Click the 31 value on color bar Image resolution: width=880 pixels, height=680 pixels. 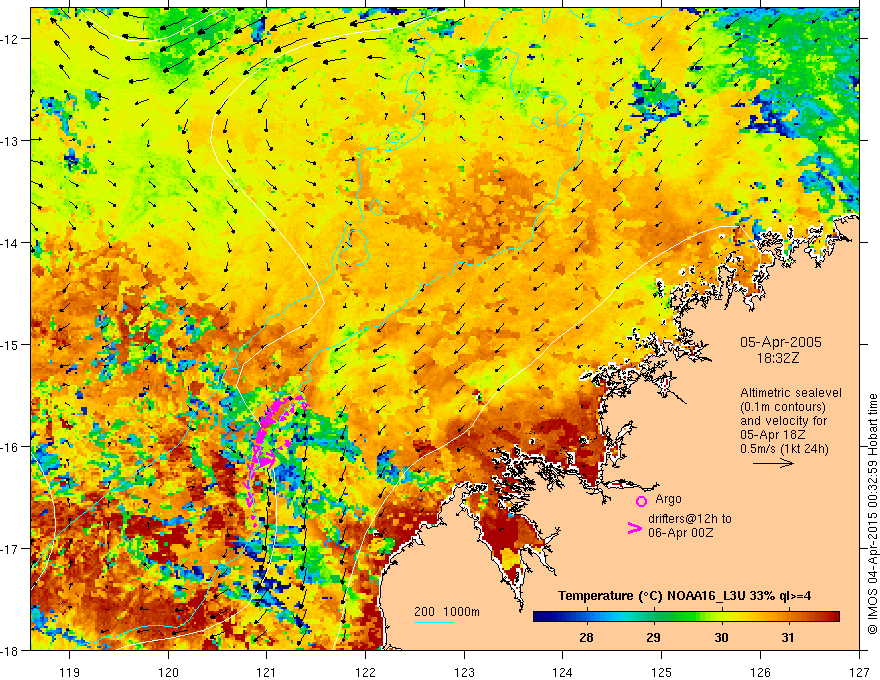(788, 638)
